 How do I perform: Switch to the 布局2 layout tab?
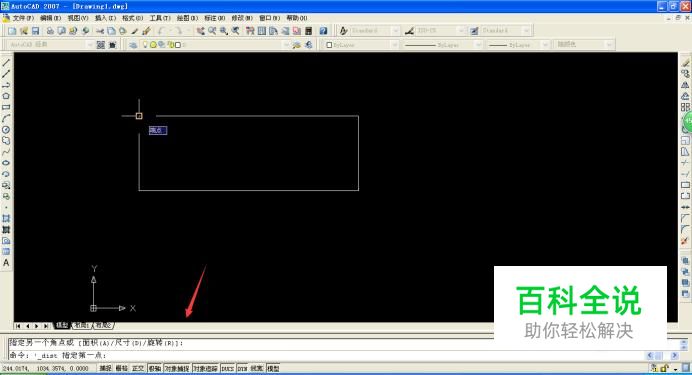tap(104, 325)
